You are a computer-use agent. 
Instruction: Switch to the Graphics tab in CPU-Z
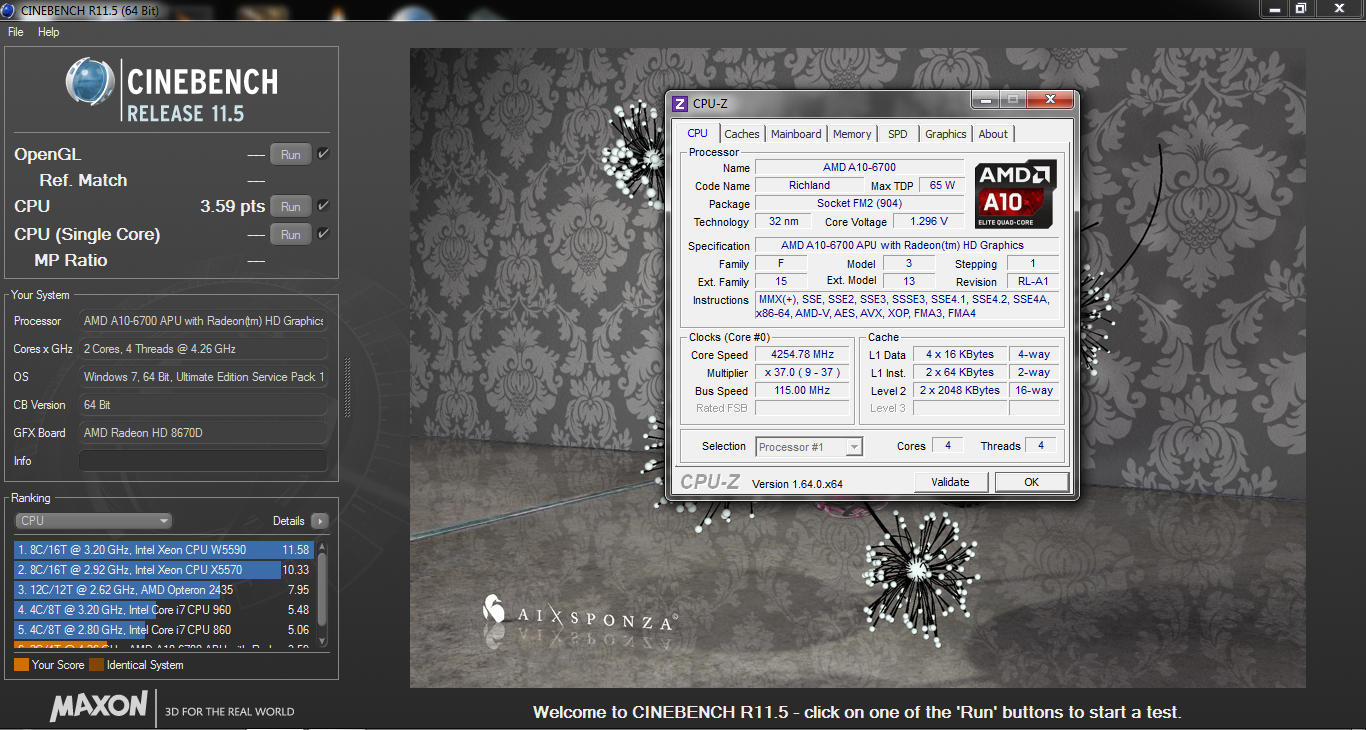(x=945, y=134)
